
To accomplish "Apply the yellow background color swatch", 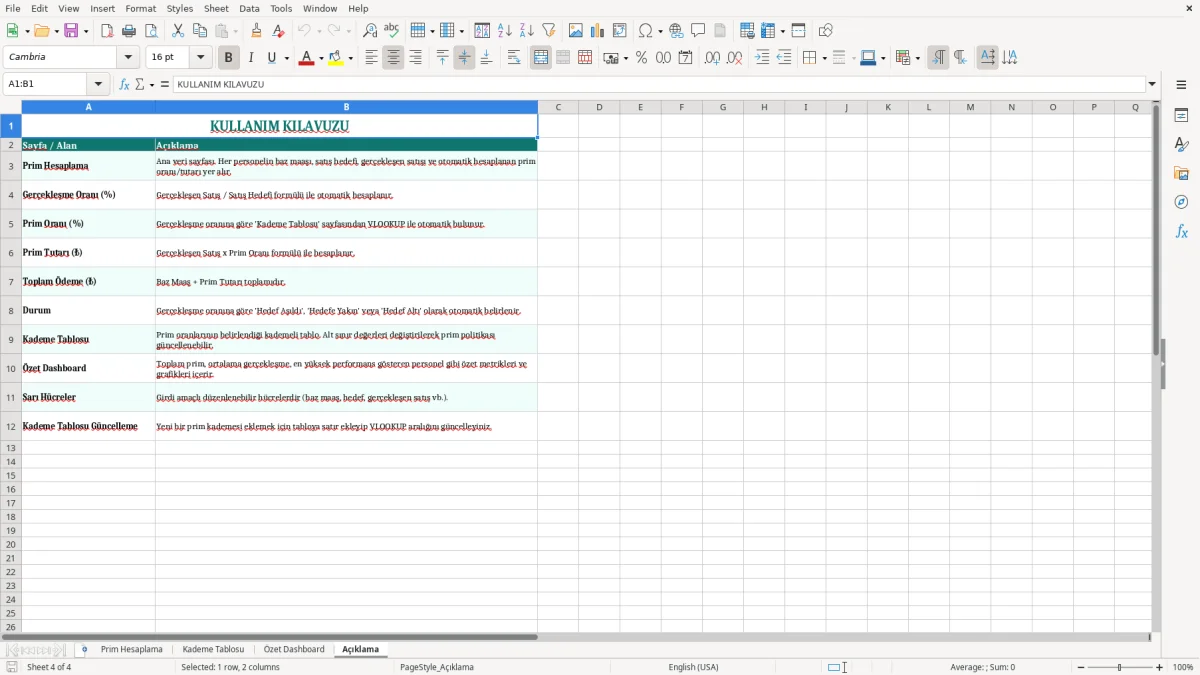I will tap(336, 58).
